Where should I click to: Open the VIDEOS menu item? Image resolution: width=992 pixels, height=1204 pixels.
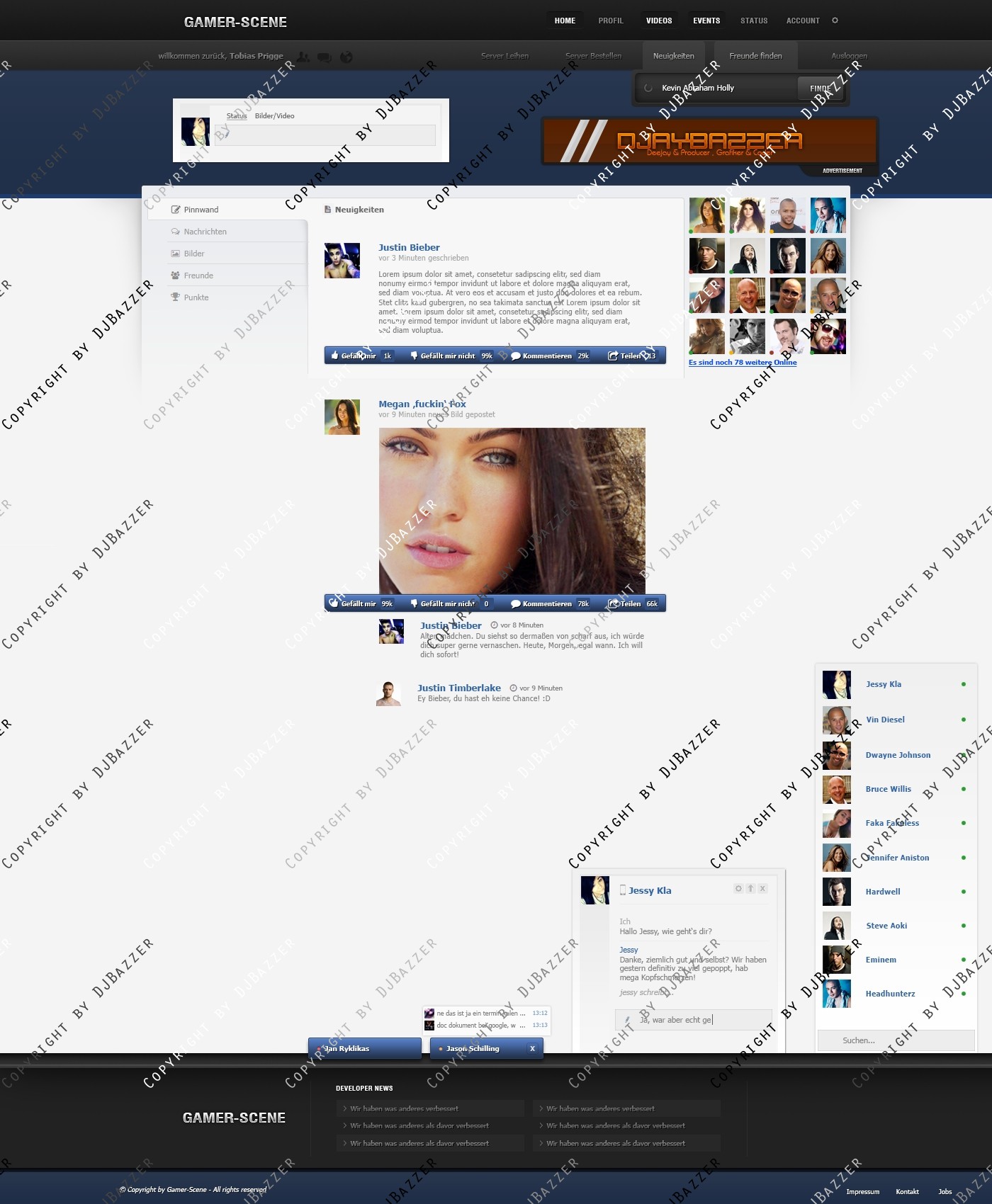[x=659, y=21]
